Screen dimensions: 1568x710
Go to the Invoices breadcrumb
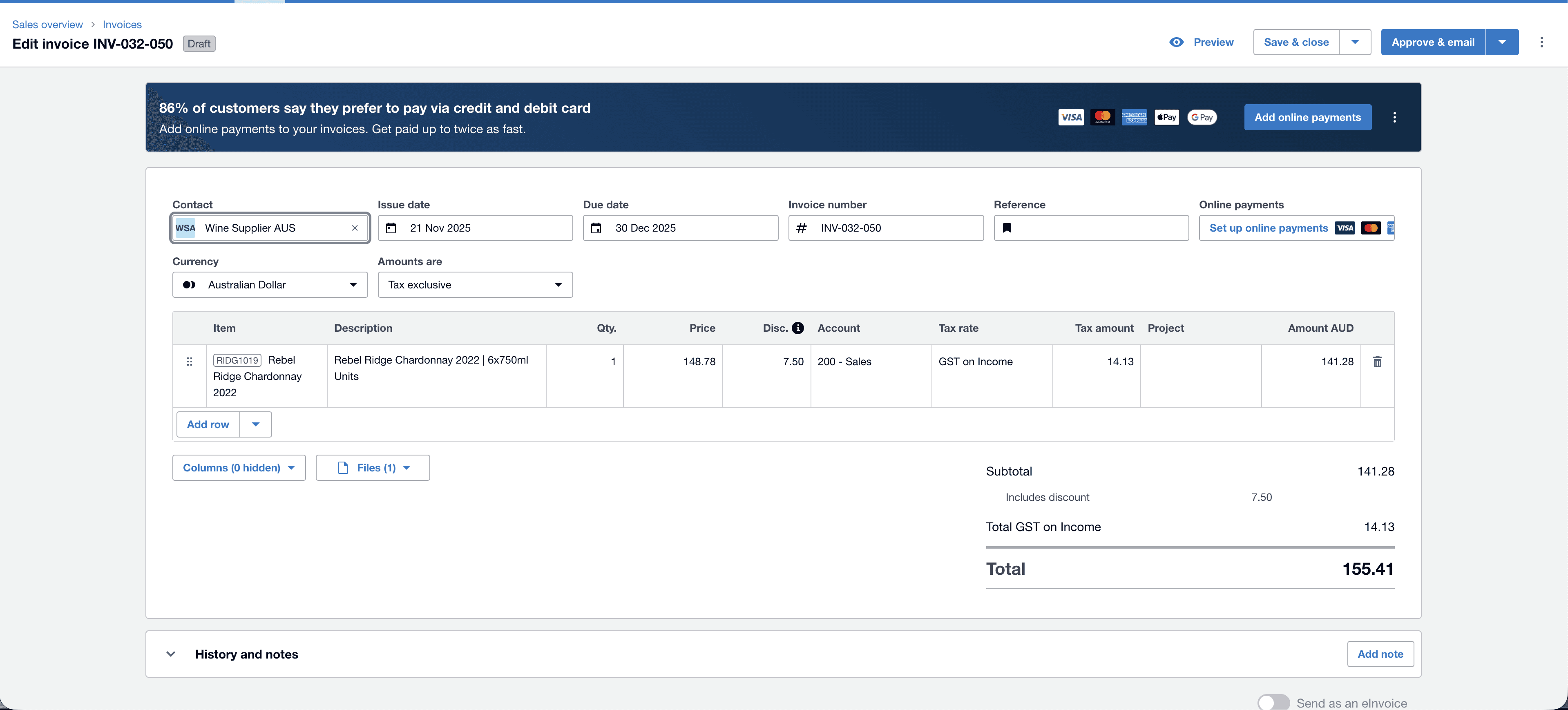click(122, 25)
